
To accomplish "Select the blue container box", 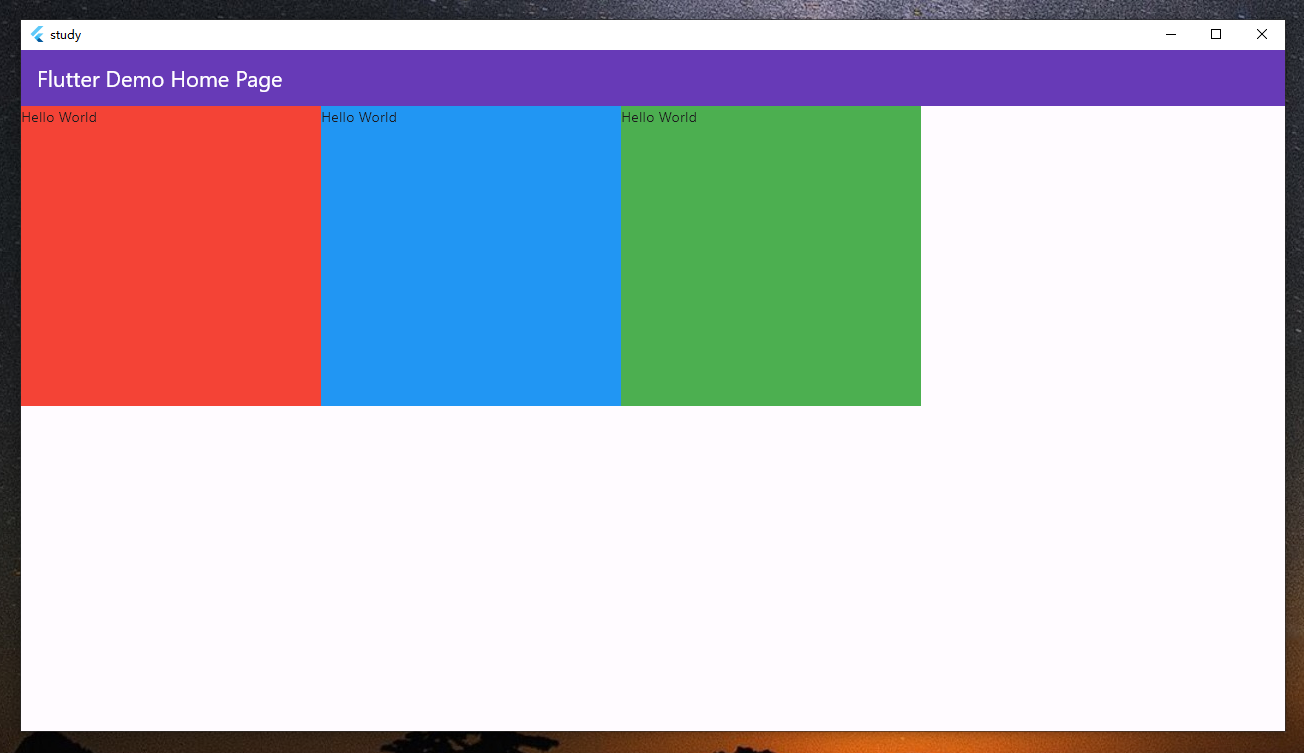I will coord(471,256).
